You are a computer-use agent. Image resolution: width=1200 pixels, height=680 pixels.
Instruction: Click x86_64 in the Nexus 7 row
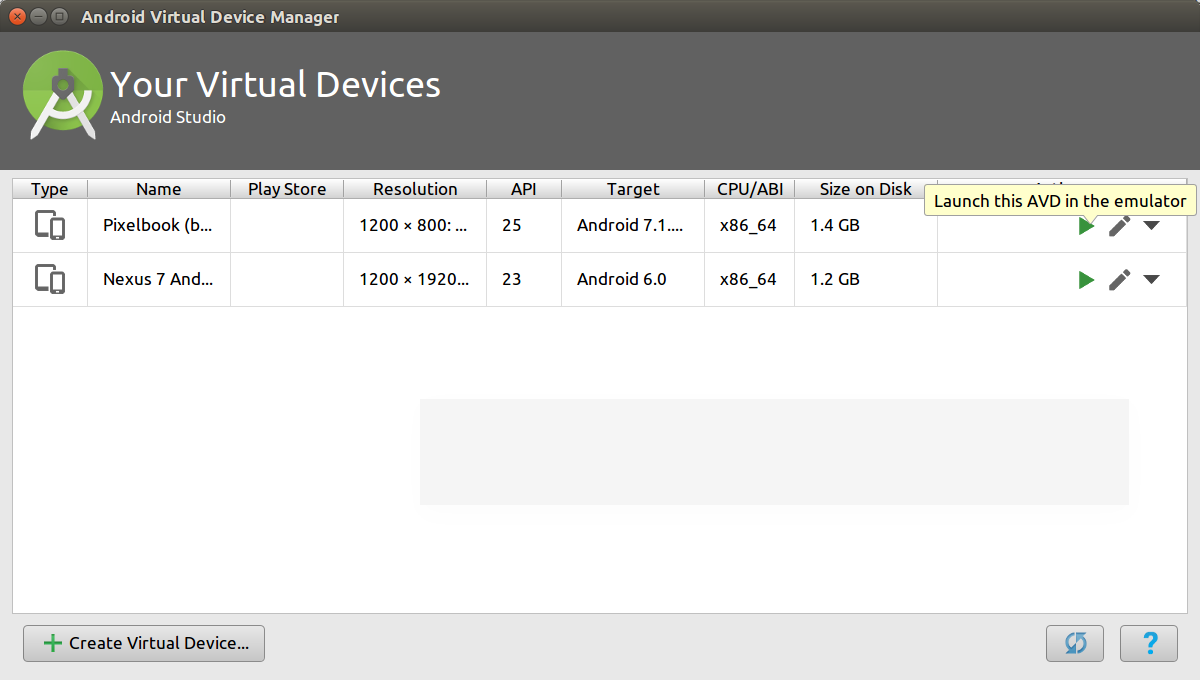748,280
